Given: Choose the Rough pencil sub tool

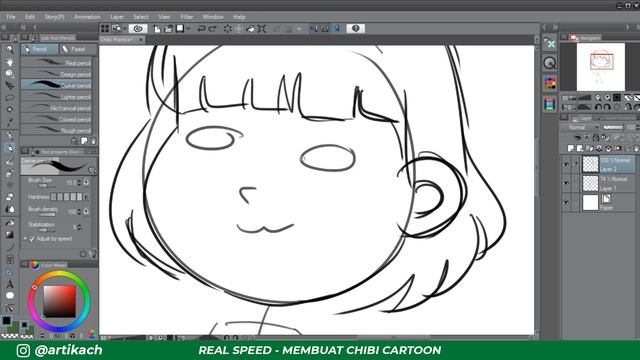Looking at the screenshot, I should (x=56, y=130).
